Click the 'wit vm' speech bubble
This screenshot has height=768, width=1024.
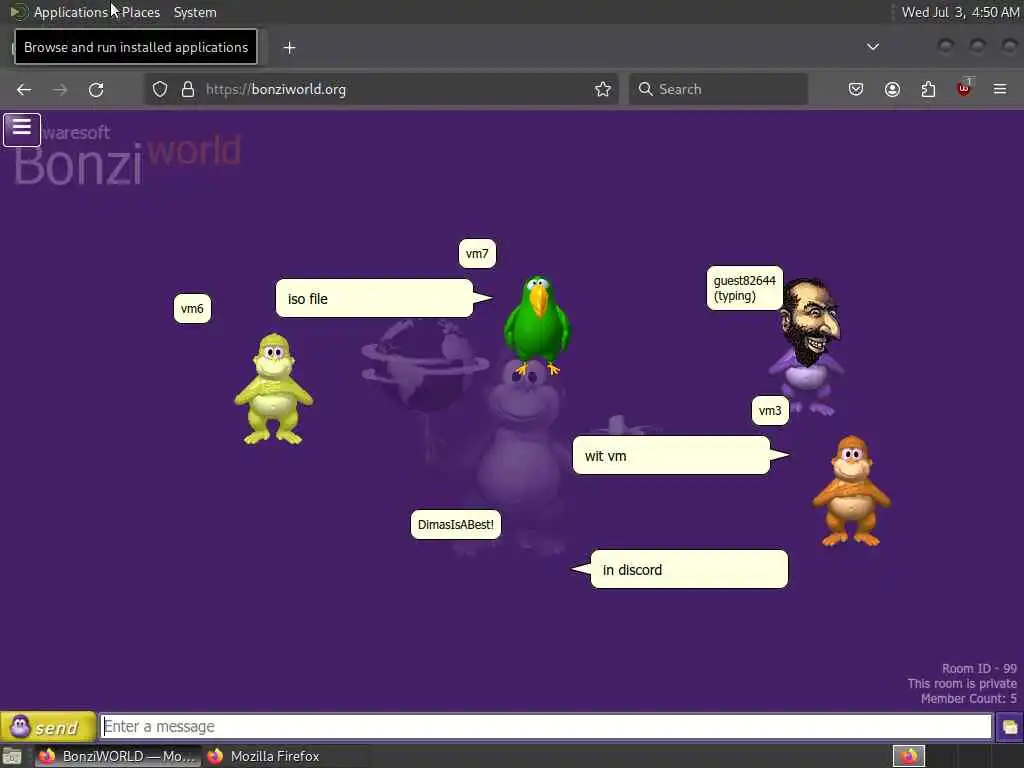(671, 455)
